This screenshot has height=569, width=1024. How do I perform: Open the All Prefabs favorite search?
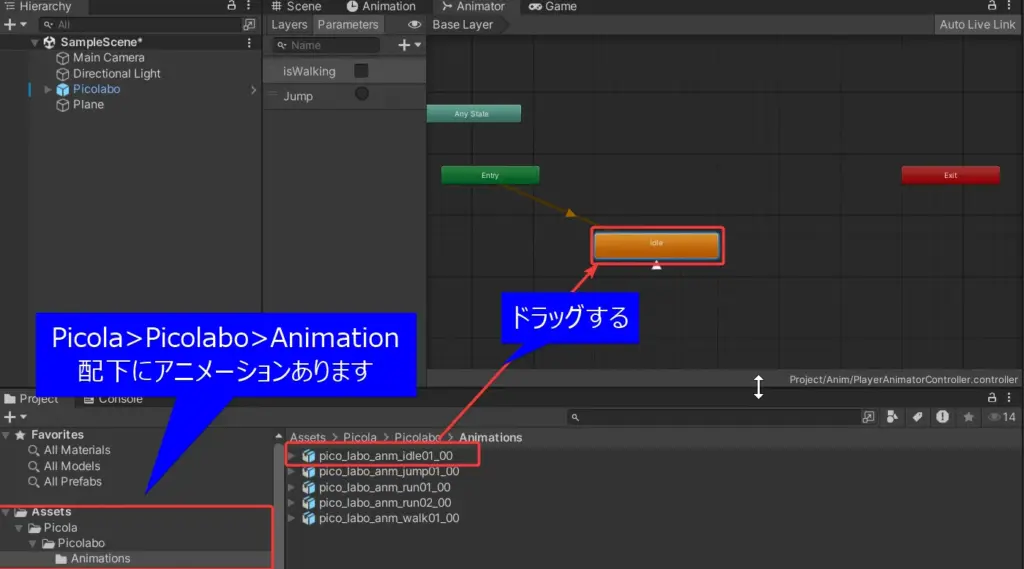72,481
